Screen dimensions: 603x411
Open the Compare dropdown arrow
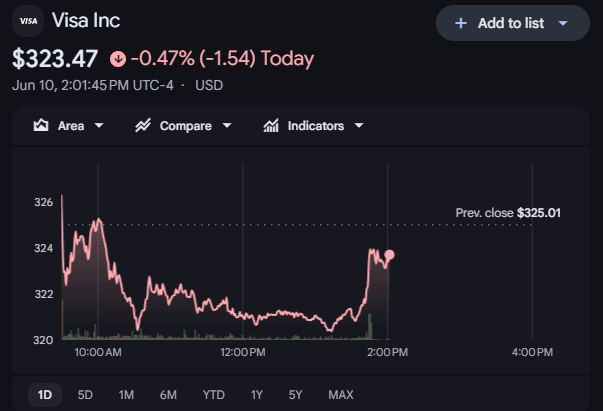227,125
